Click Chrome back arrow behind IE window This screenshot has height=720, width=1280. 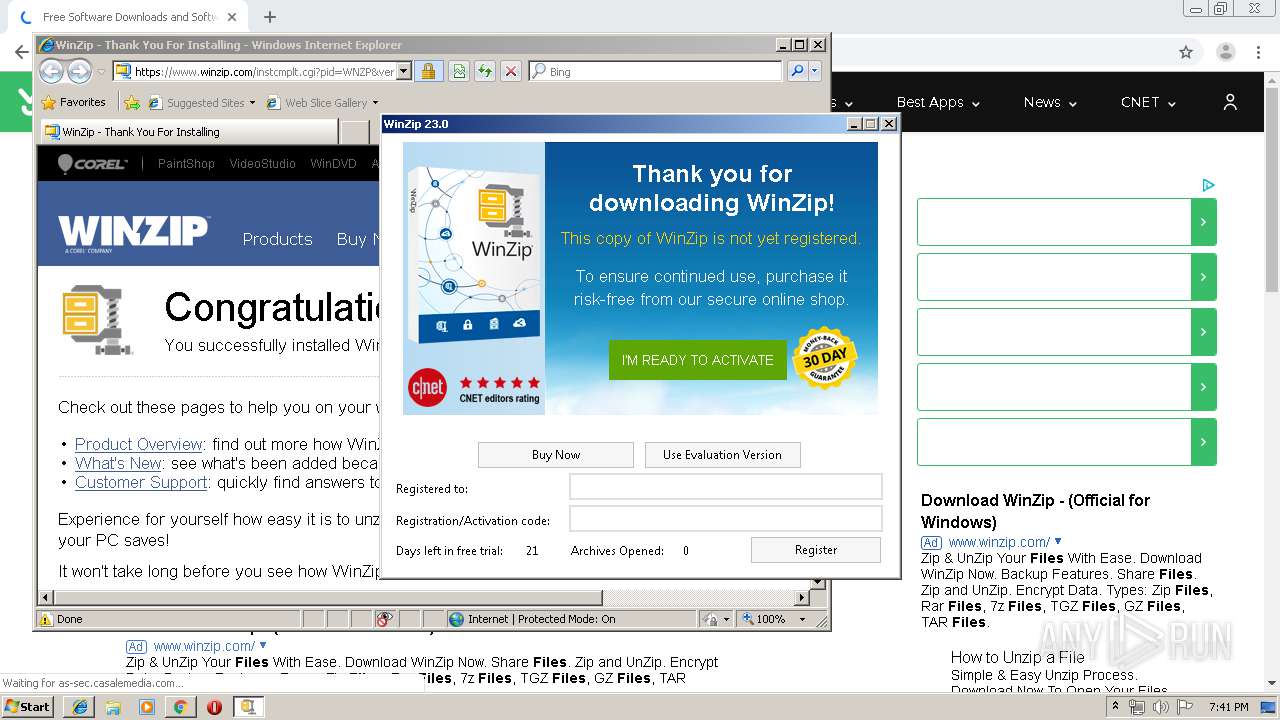click(x=21, y=53)
